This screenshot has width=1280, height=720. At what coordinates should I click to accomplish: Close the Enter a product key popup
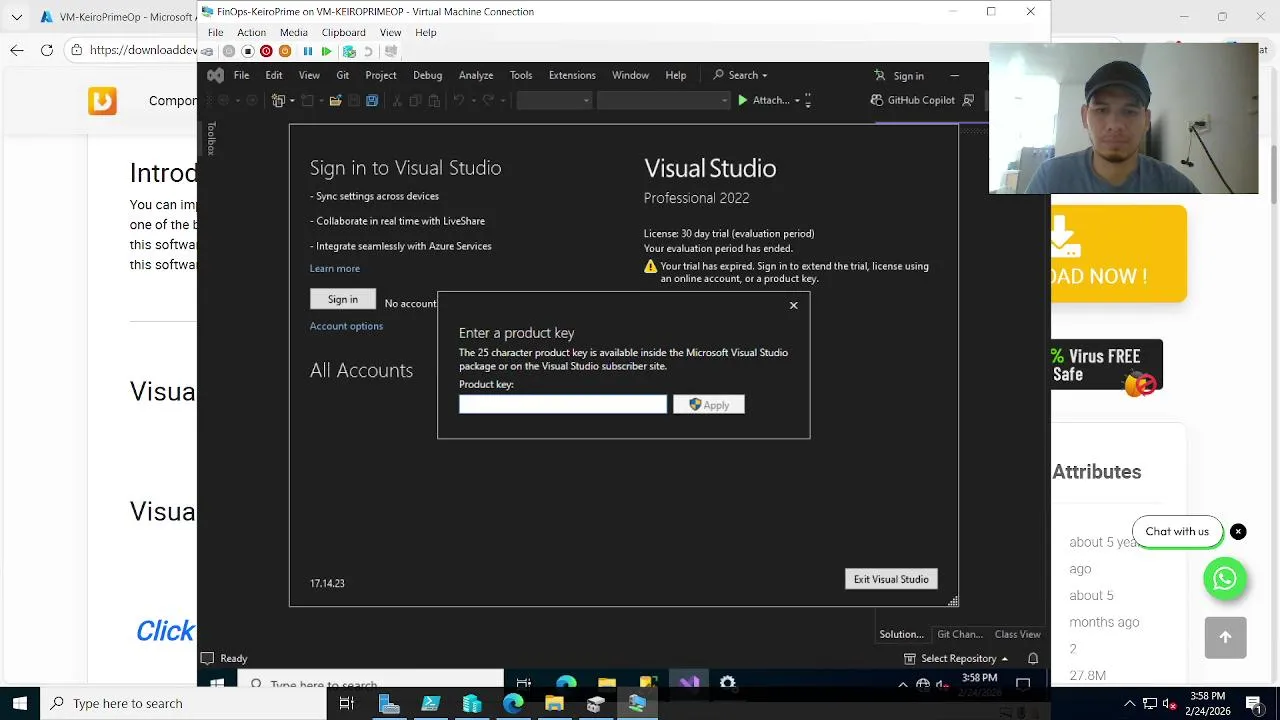click(x=794, y=305)
